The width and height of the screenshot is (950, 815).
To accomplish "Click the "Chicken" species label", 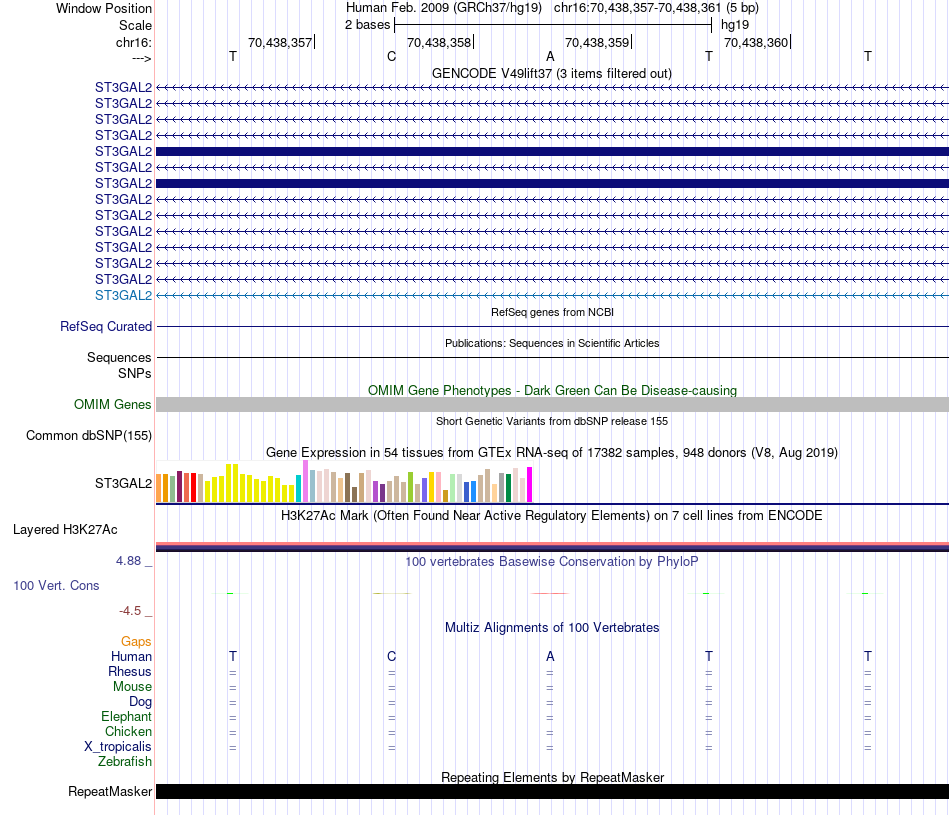I will pos(128,732).
